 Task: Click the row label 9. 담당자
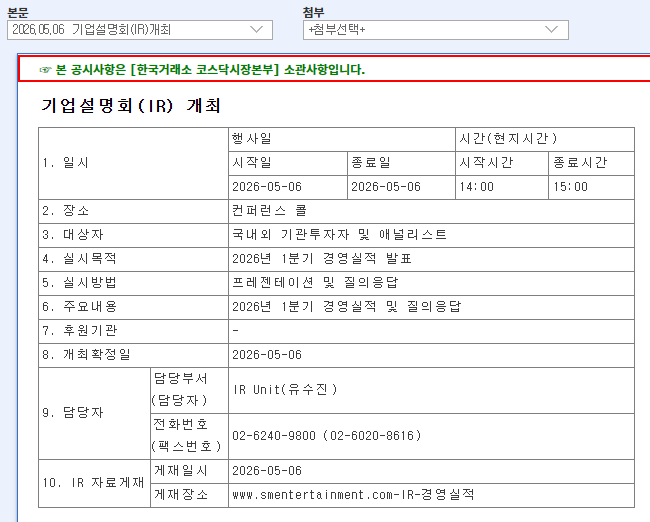[x=73, y=413]
